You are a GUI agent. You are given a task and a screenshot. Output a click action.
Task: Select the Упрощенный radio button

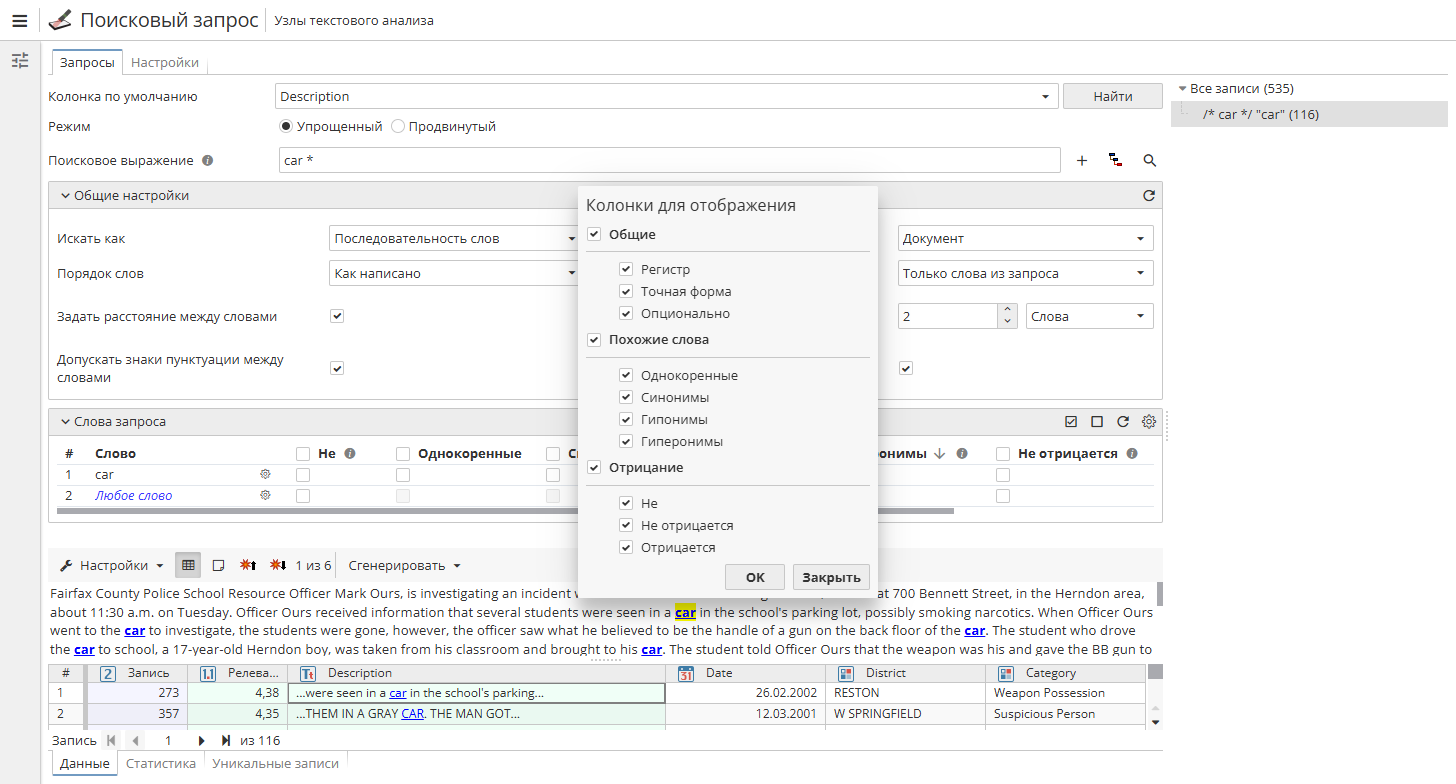pyautogui.click(x=286, y=127)
